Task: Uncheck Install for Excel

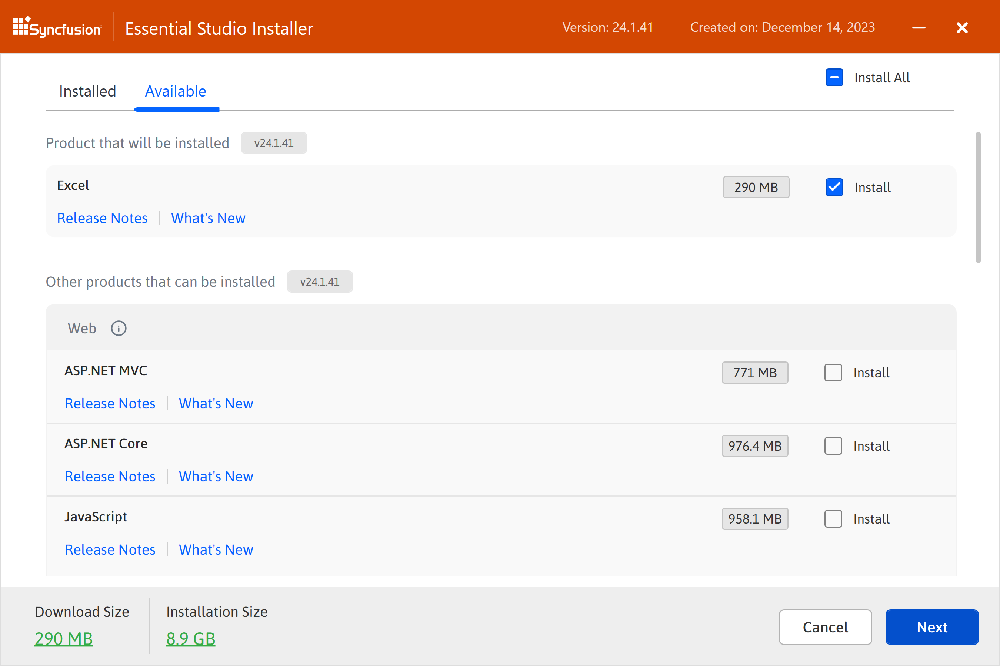Action: [834, 187]
